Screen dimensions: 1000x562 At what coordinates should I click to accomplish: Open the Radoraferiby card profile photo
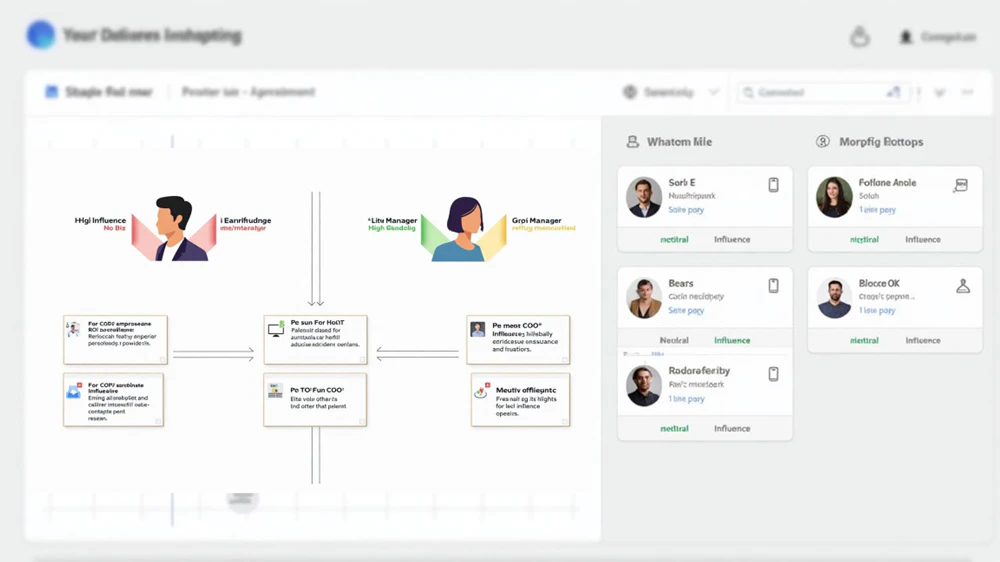tap(644, 386)
